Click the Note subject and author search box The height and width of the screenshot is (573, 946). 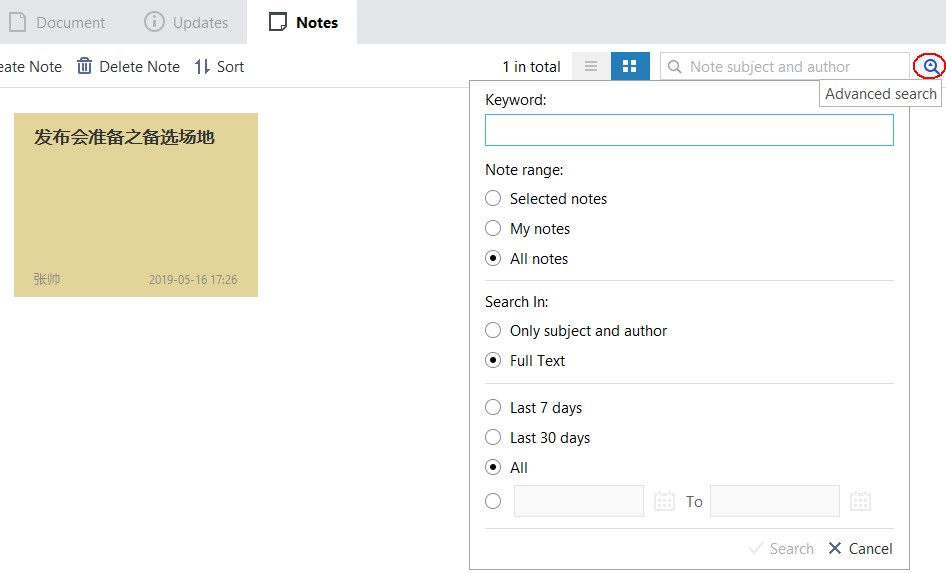pos(784,66)
